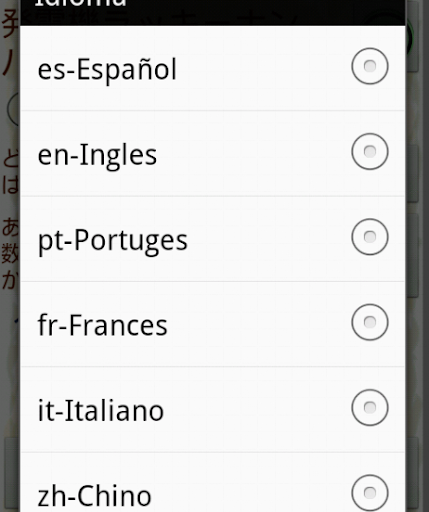Enable the fr-Frances radio button

click(370, 322)
